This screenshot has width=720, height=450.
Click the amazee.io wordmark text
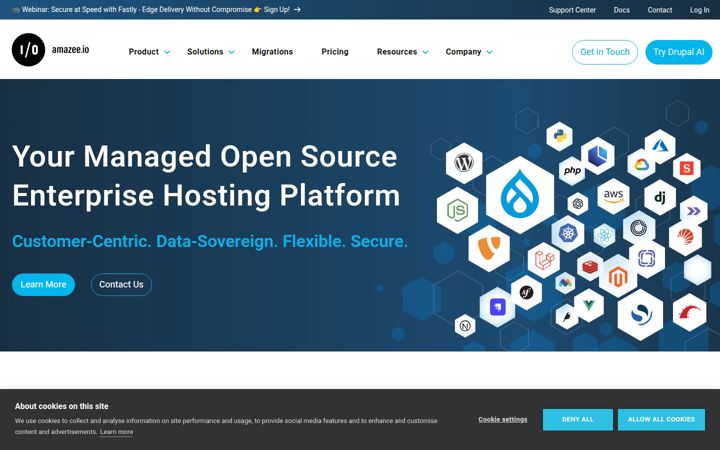(70, 50)
